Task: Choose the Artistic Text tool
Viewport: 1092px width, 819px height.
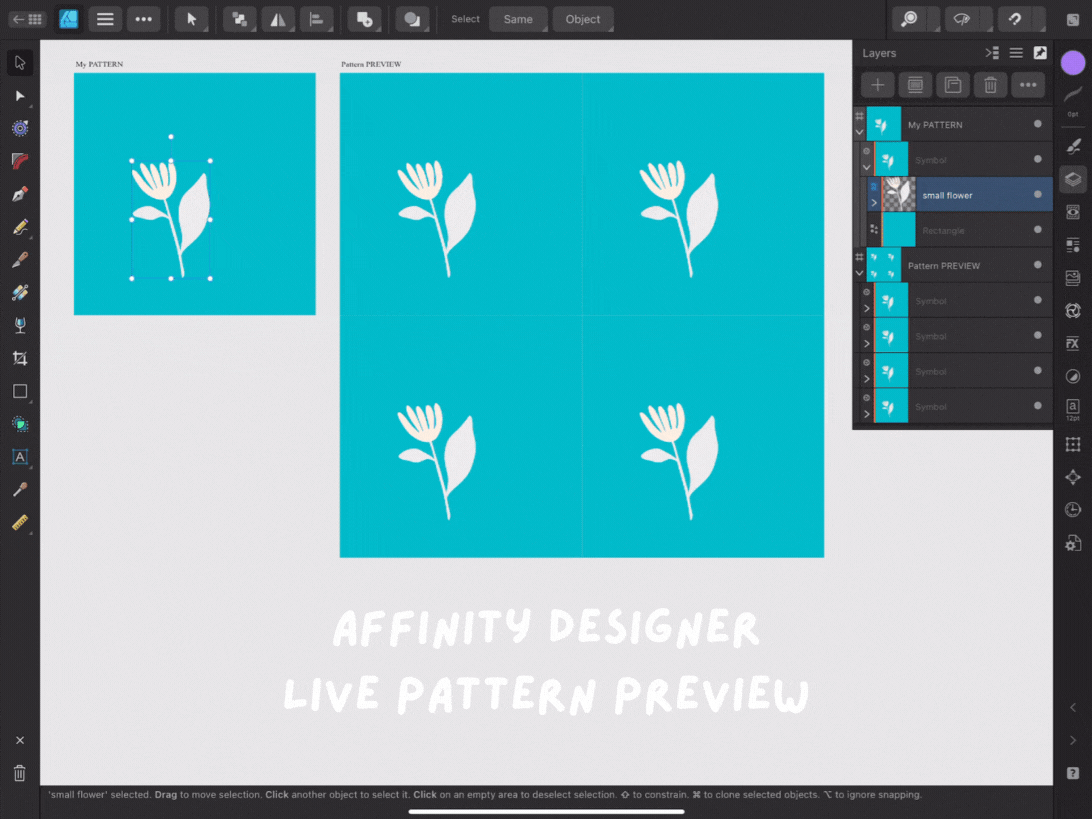Action: coord(20,457)
